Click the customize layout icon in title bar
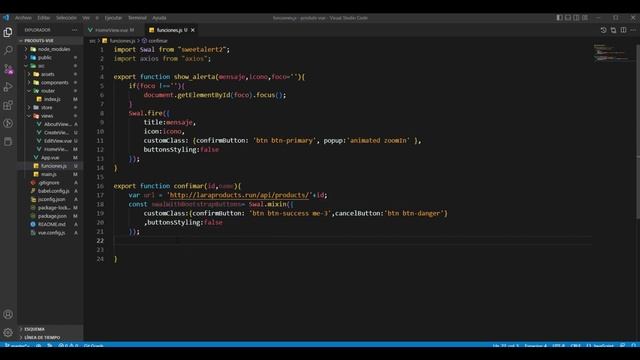This screenshot has height=360, width=640. click(x=585, y=18)
